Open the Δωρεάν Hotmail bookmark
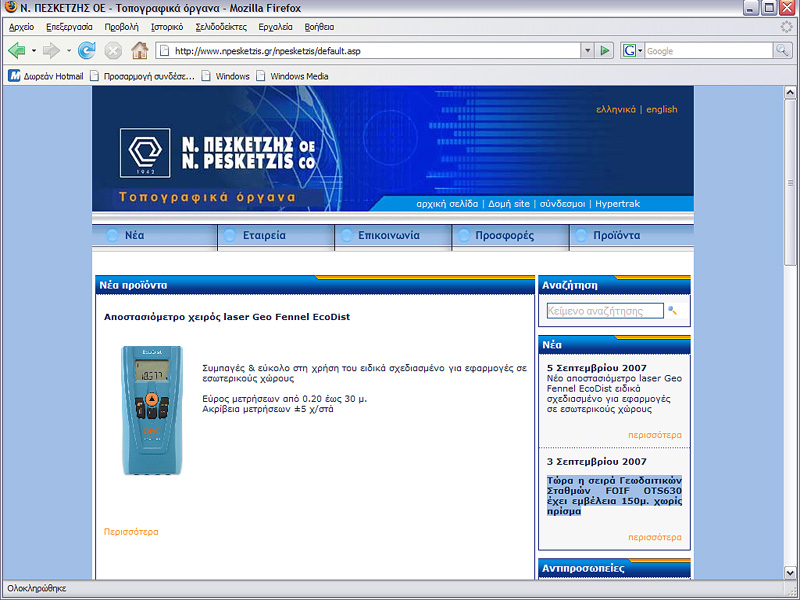The height and width of the screenshot is (600, 800). click(x=46, y=76)
